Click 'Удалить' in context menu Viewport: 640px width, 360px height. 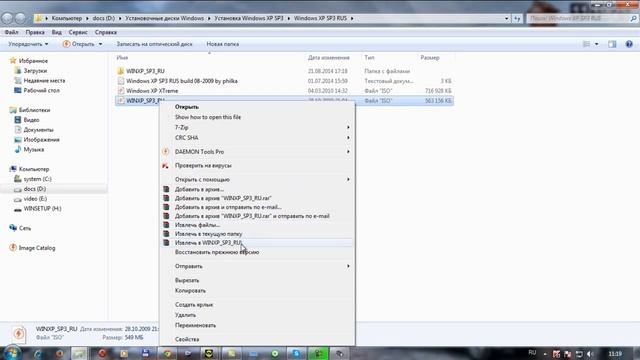pyautogui.click(x=257, y=315)
